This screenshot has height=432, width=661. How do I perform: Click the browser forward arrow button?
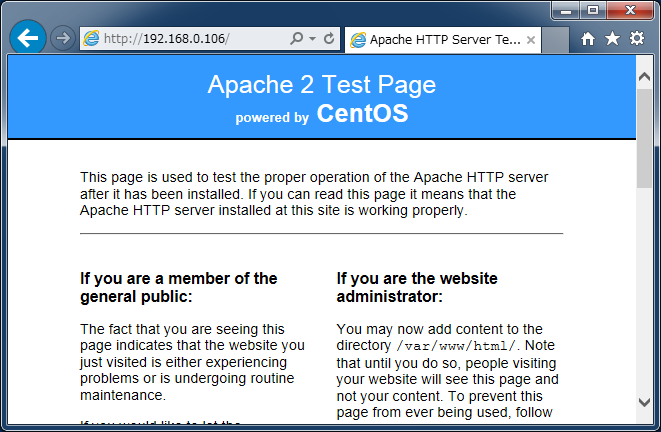tap(63, 38)
